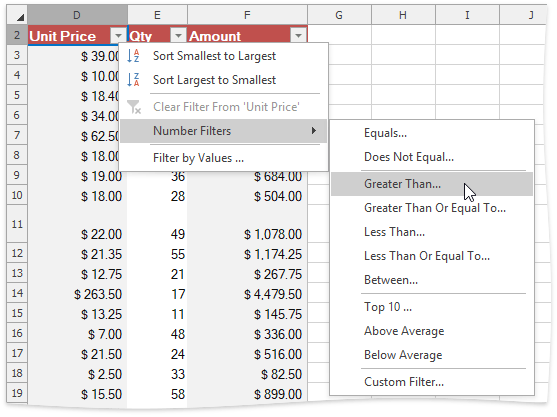Select the Greater Than... filter
This screenshot has height=417, width=557.
432,184
